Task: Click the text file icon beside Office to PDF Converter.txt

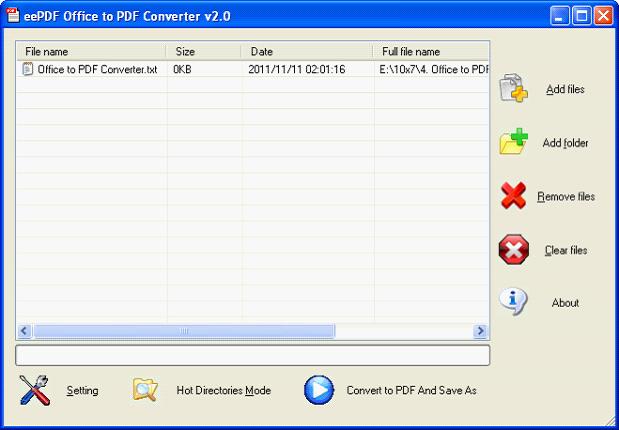Action: [x=28, y=69]
